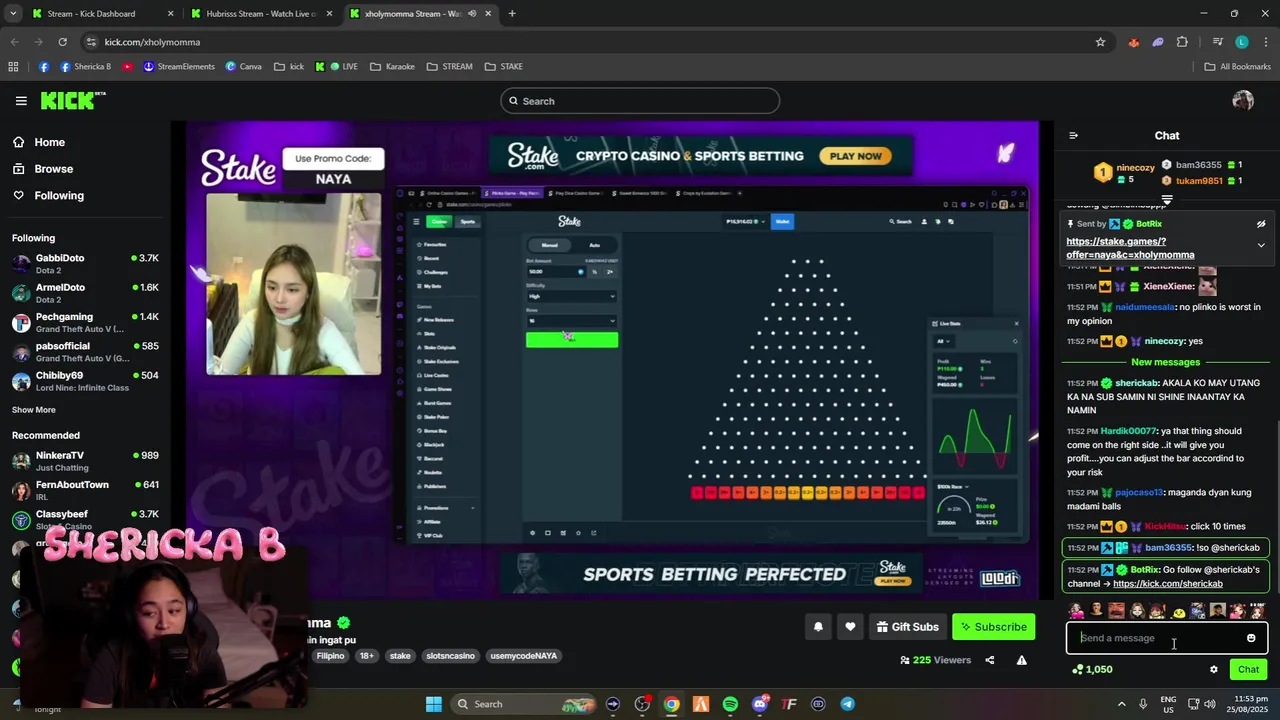The height and width of the screenshot is (720, 1280).
Task: Open emoji picker in chat box
Action: click(x=1251, y=638)
